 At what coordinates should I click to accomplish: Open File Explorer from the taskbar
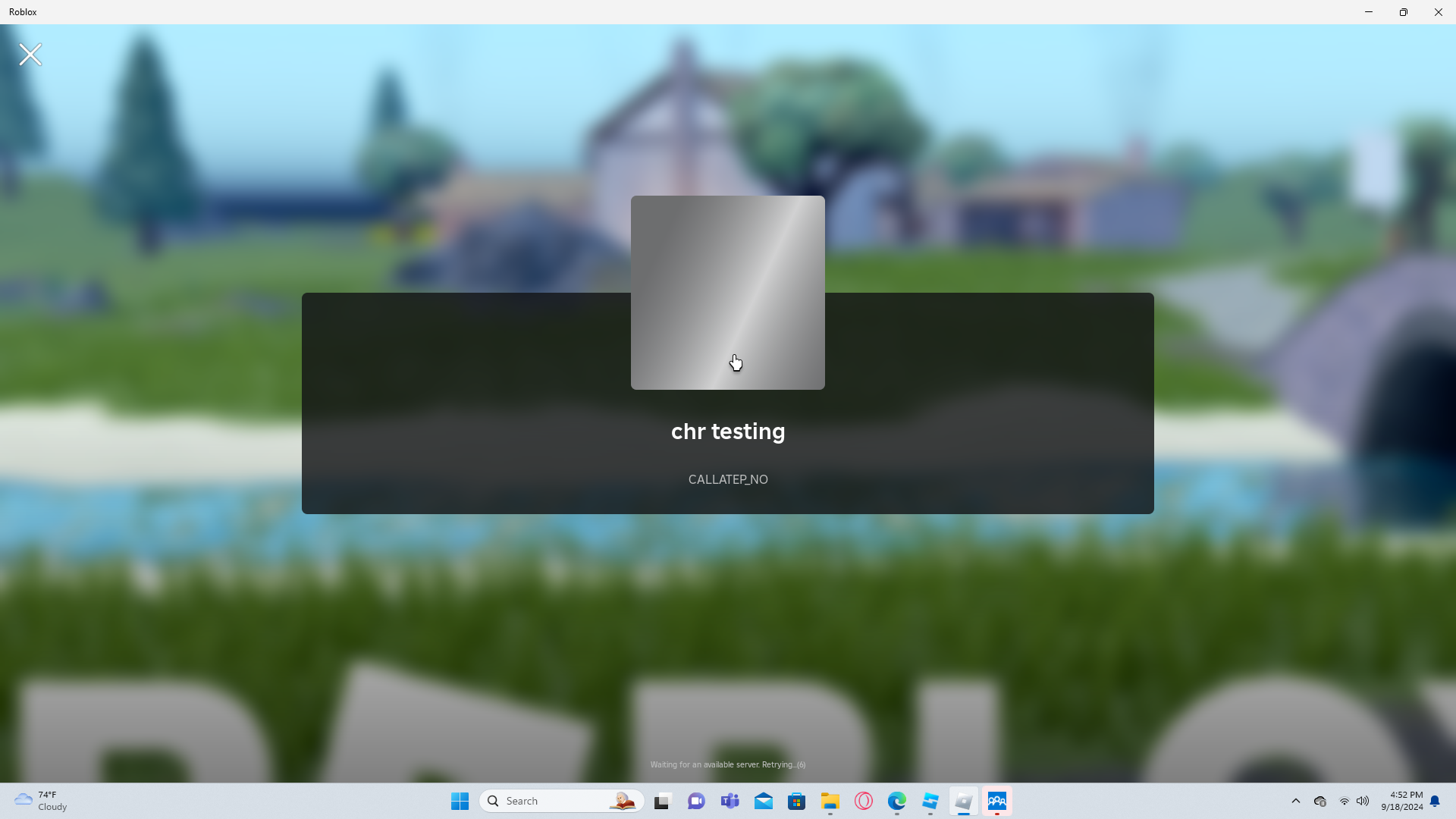click(830, 801)
